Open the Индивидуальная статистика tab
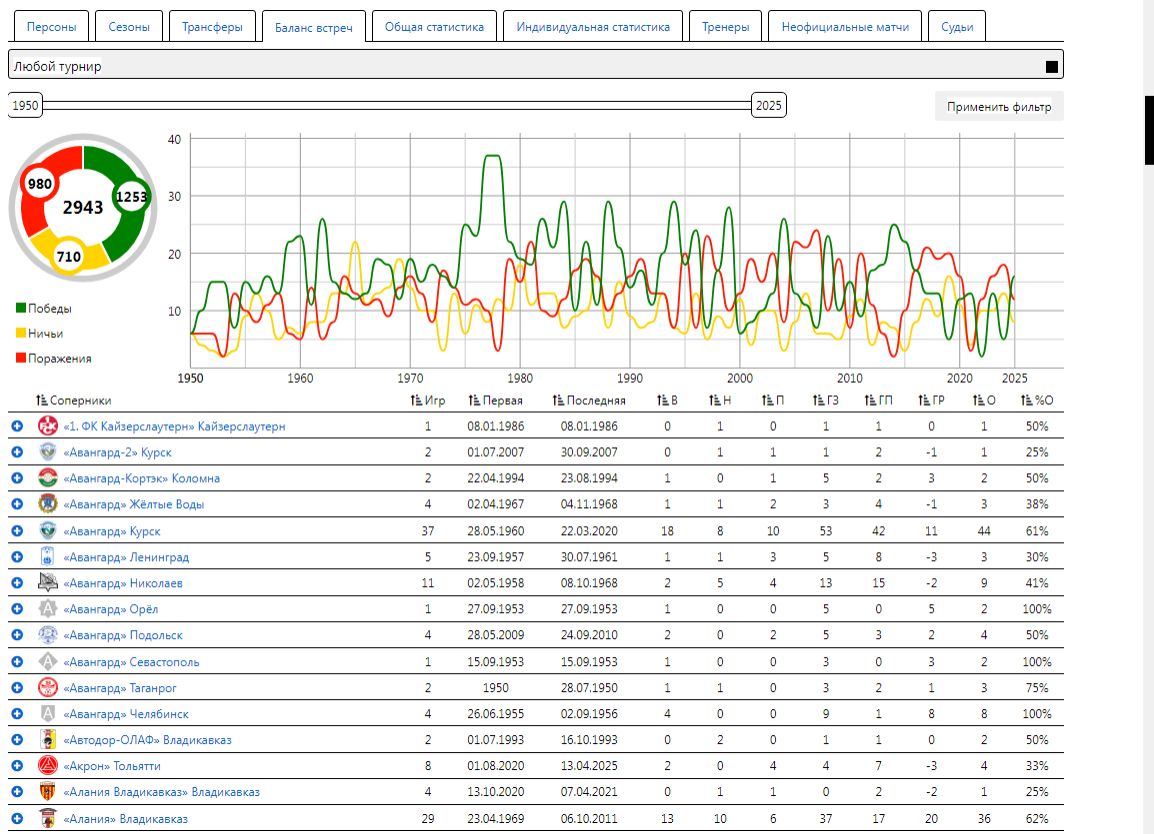1154x834 pixels. (593, 27)
